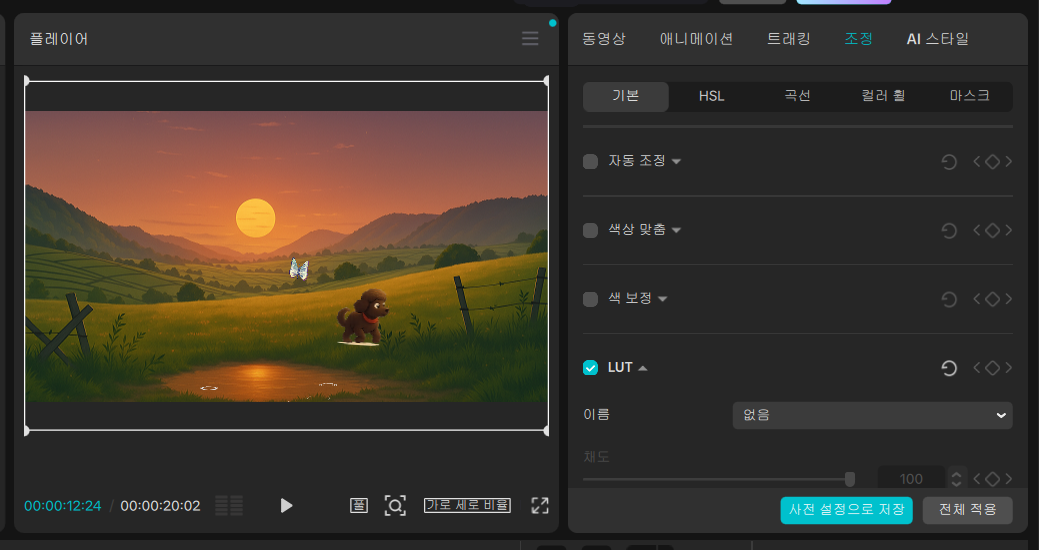Add a keyframe for 색상 맞춤

tap(992, 231)
